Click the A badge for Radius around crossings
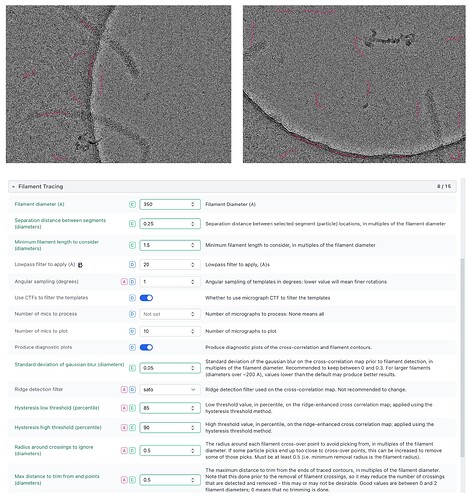This screenshot has height=500, width=471. pos(124,451)
